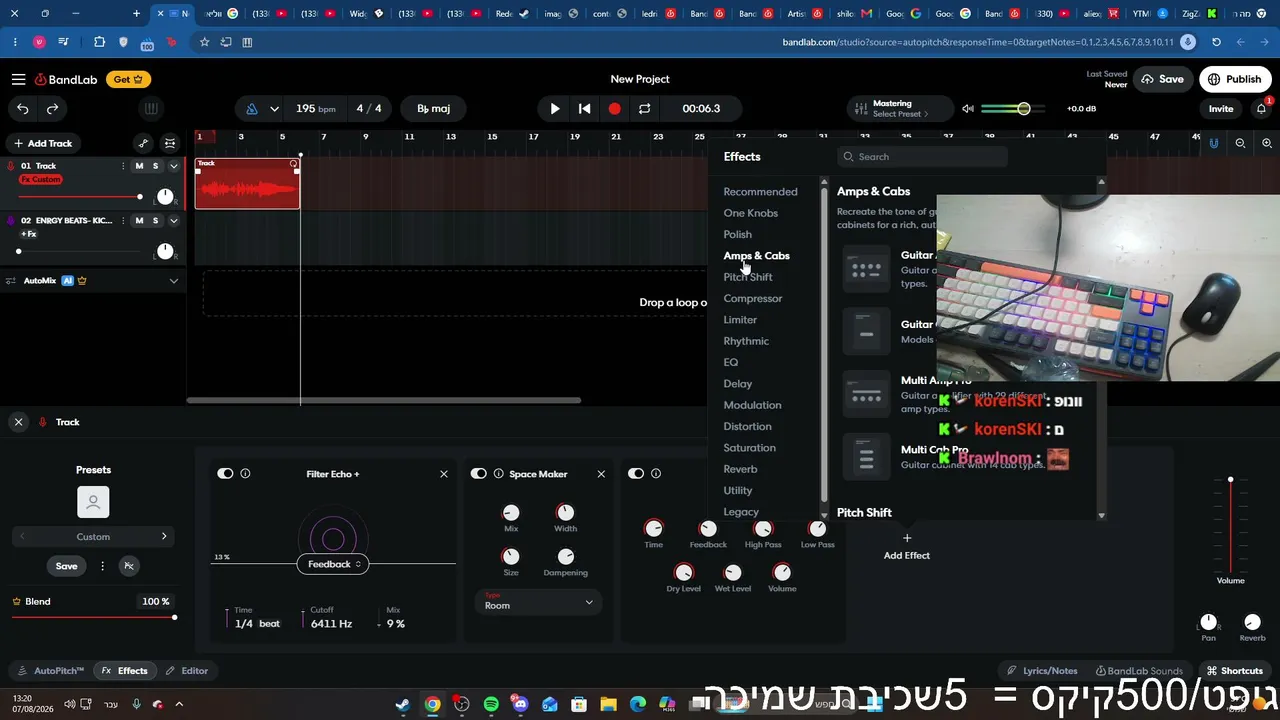This screenshot has height=720, width=1280.
Task: Publish the project
Action: (1234, 79)
